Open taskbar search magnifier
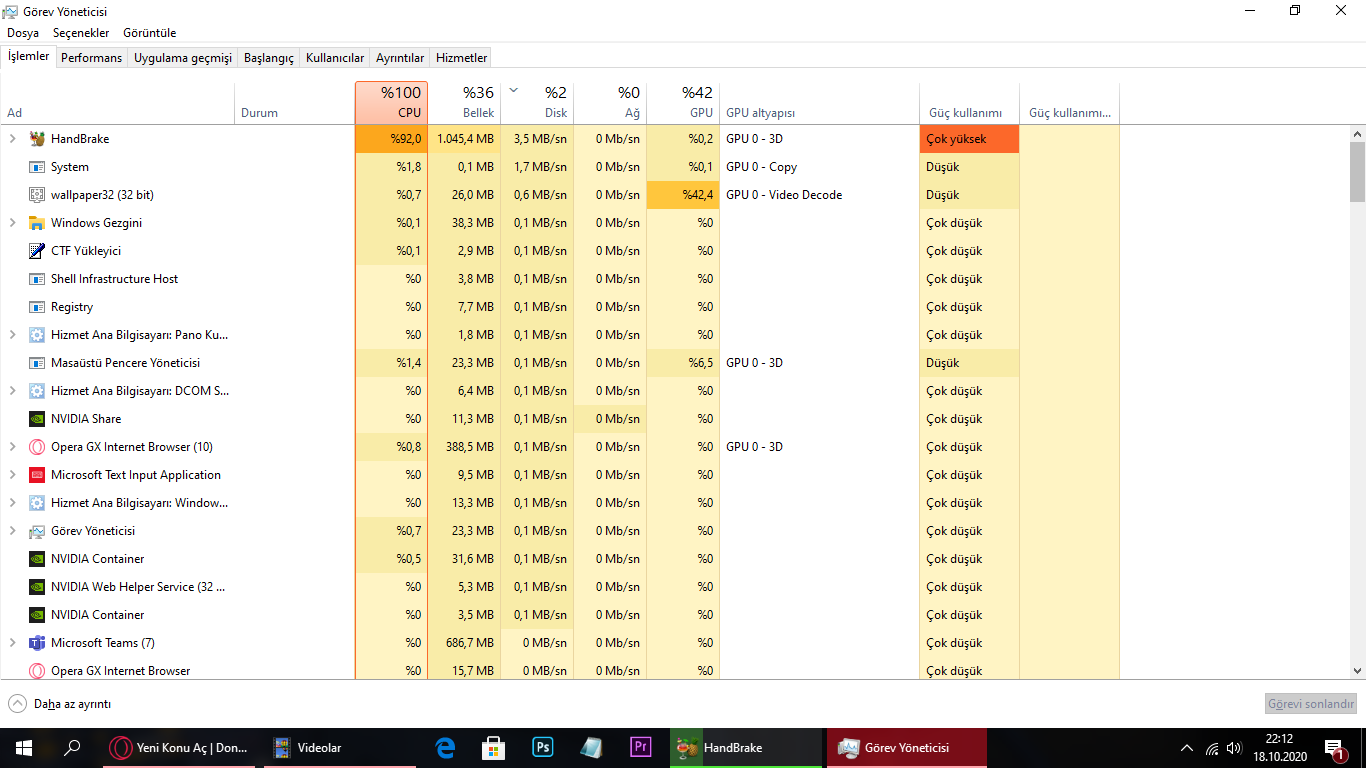1366x768 pixels. click(x=72, y=747)
